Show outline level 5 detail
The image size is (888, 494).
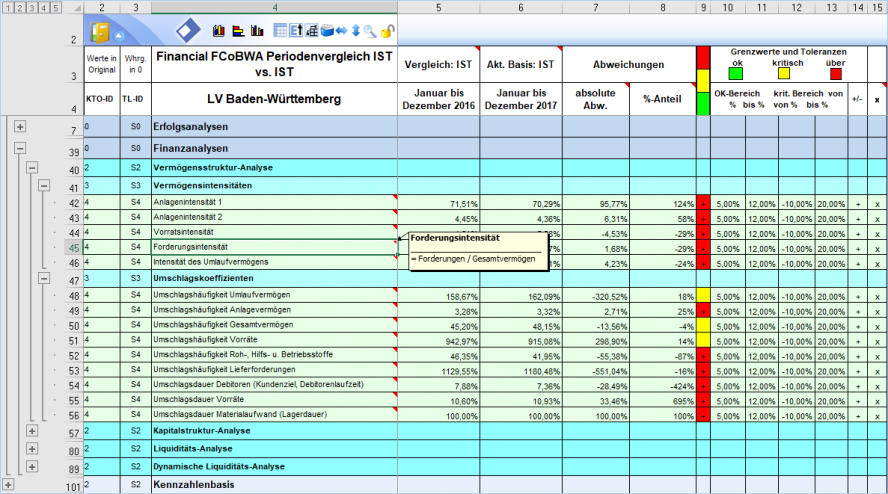[56, 7]
